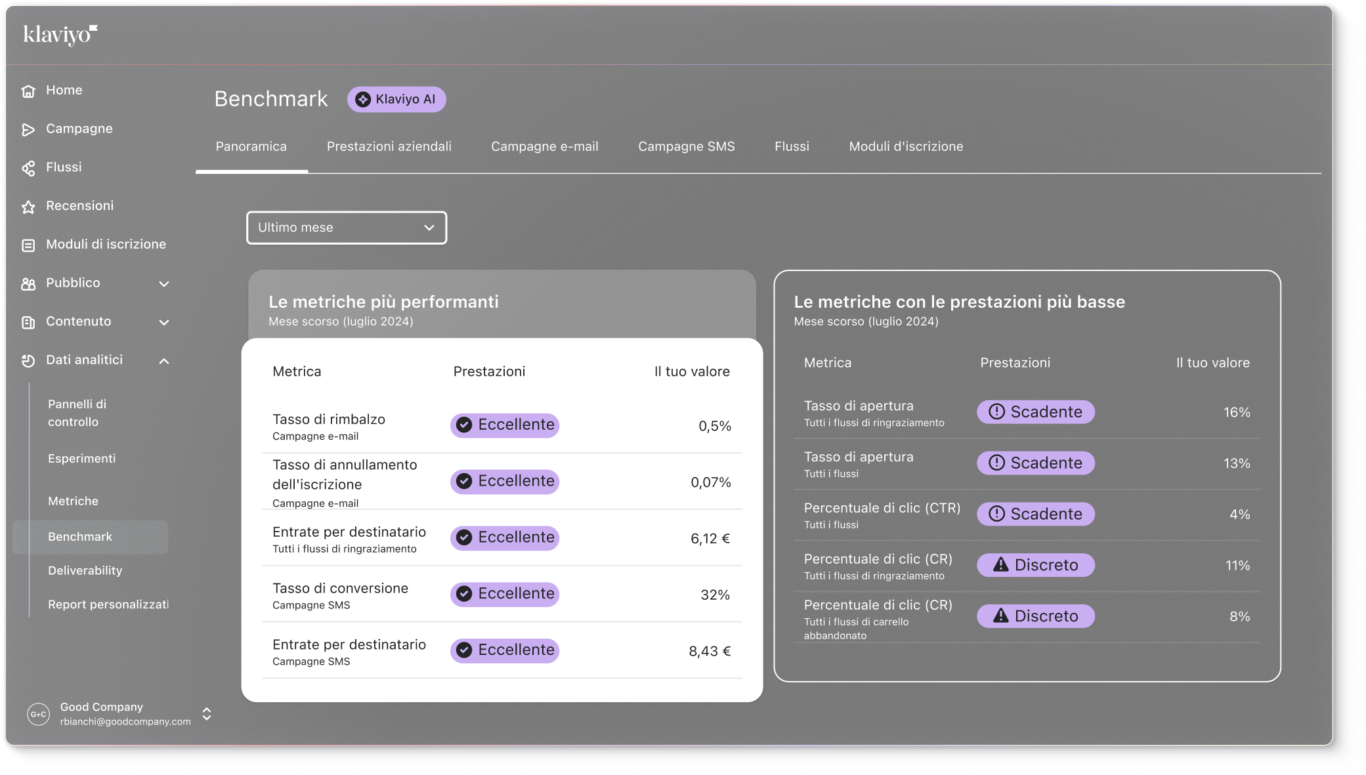Click the Pubblico people icon
The width and height of the screenshot is (1366, 775).
point(28,284)
